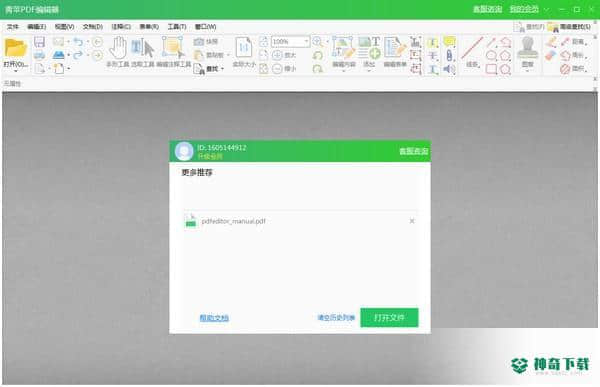Viewport: 600px width, 387px height.
Task: Expand the Edit Content dropdown arrow
Action: [343, 71]
